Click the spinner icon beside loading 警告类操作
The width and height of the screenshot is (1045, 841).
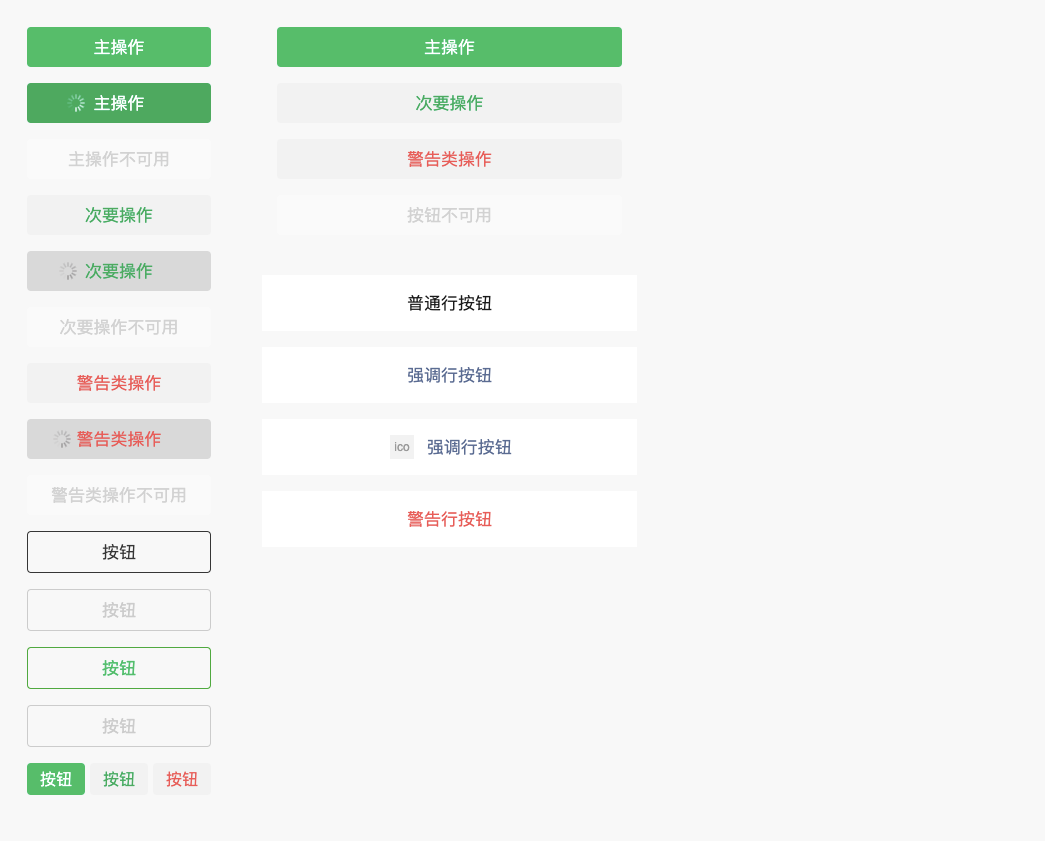(62, 439)
